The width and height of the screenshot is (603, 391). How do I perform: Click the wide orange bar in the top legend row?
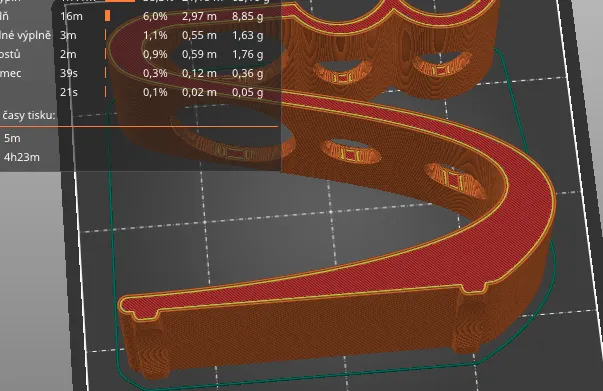[120, 1]
